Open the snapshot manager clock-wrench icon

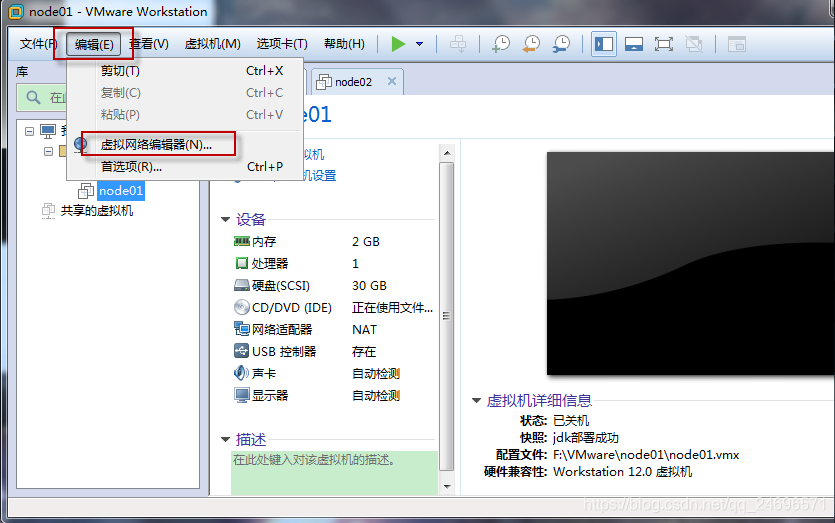[x=561, y=44]
